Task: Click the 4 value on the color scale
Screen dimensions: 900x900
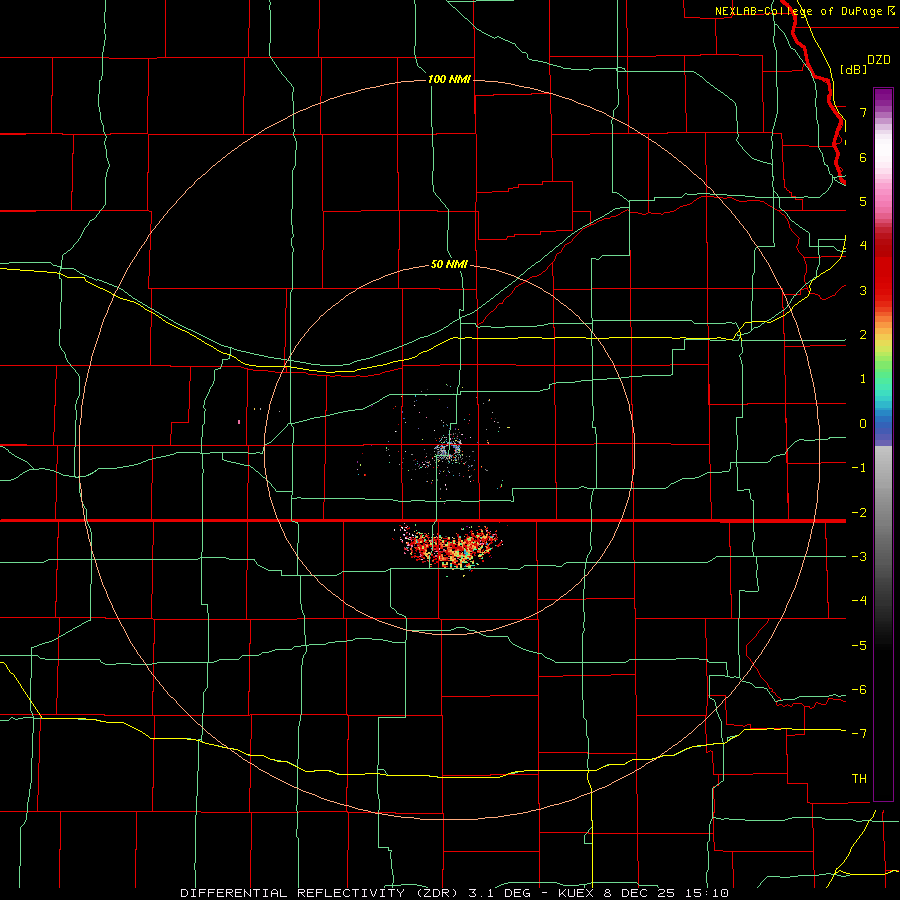Action: [x=863, y=246]
